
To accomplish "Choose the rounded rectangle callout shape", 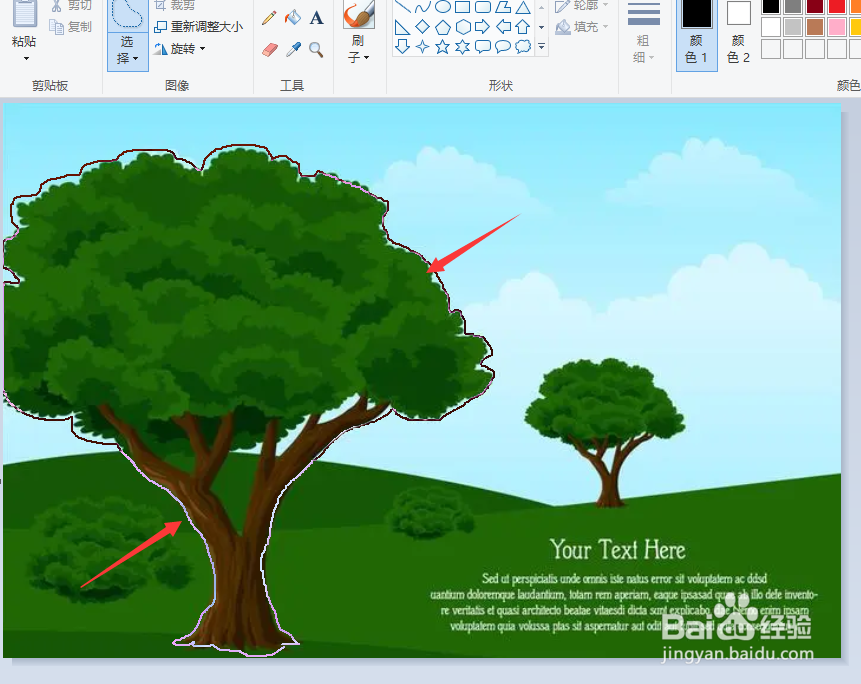I will point(482,47).
